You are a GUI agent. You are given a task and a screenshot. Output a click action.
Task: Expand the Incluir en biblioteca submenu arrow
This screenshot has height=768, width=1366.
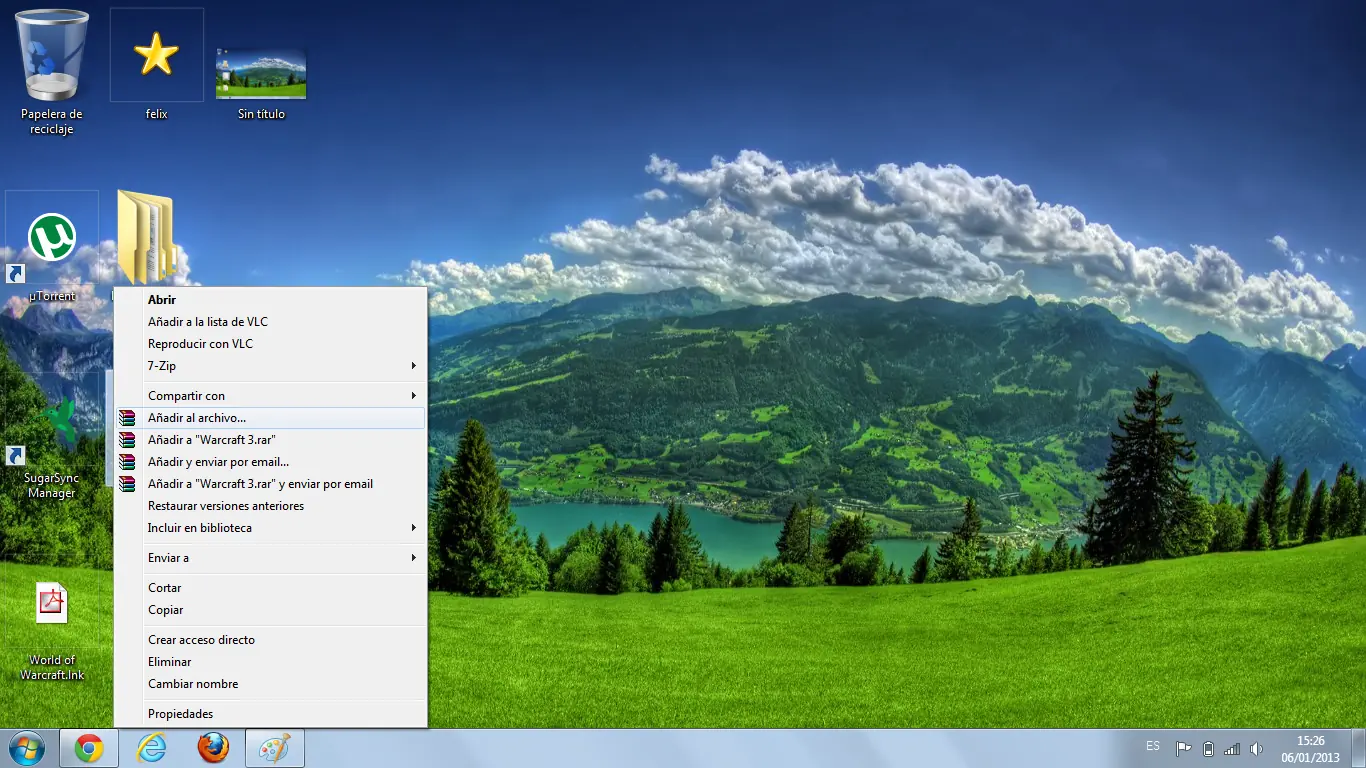click(x=414, y=528)
